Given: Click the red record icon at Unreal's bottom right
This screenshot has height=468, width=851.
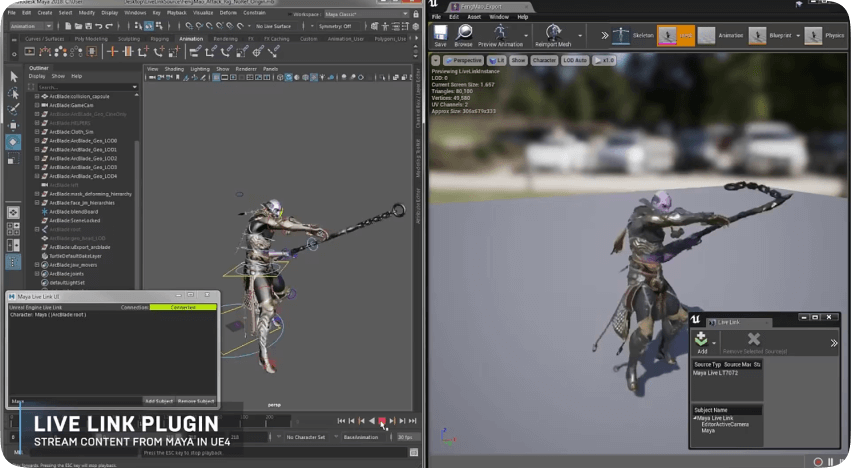Looking at the screenshot, I should coord(818,462).
